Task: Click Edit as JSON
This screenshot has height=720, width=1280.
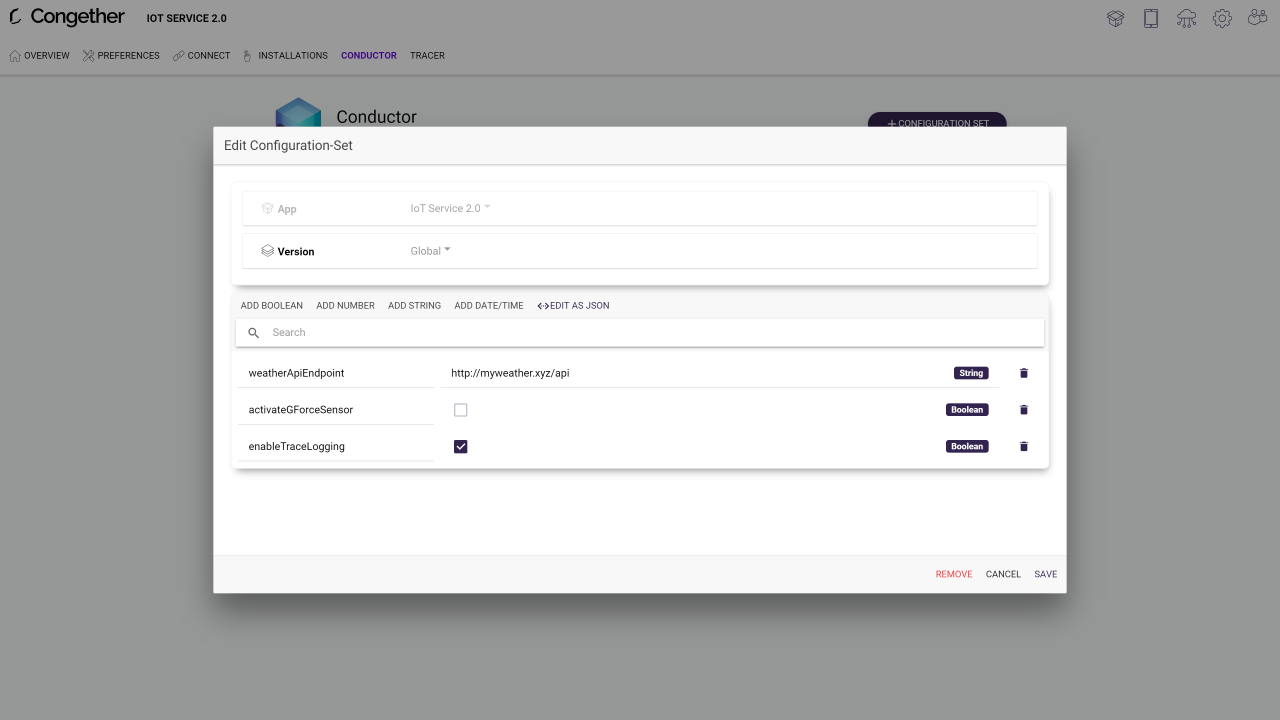Action: tap(573, 306)
